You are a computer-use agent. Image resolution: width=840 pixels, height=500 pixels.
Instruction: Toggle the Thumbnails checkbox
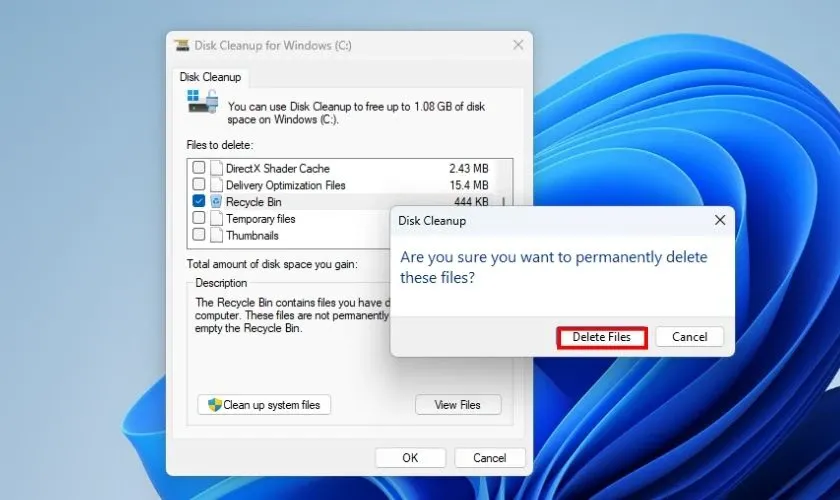pyautogui.click(x=199, y=236)
